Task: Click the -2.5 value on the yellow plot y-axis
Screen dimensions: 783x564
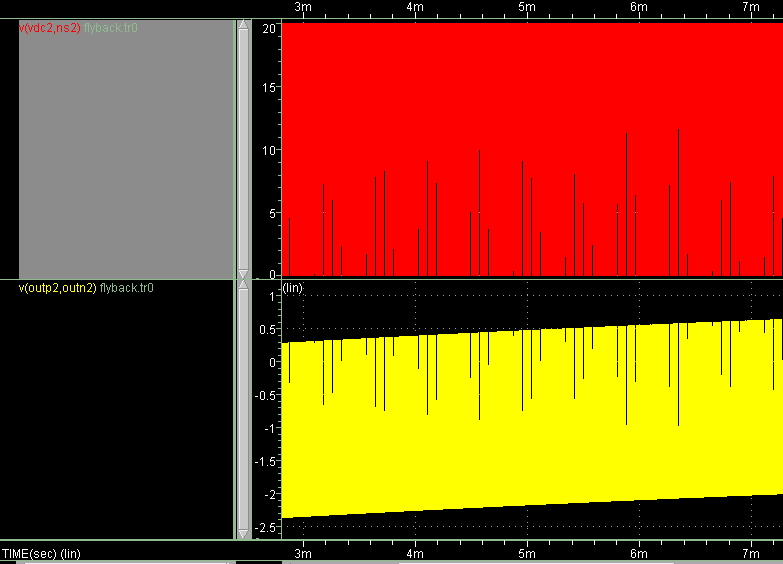Action: 265,528
